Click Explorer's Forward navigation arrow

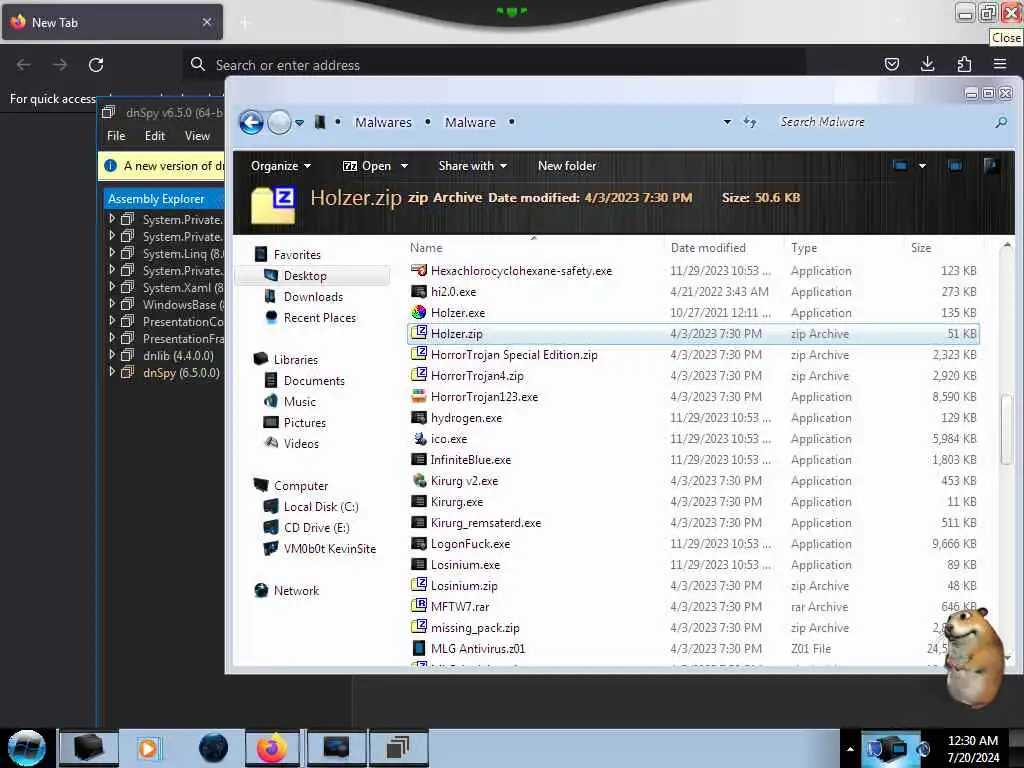[280, 122]
